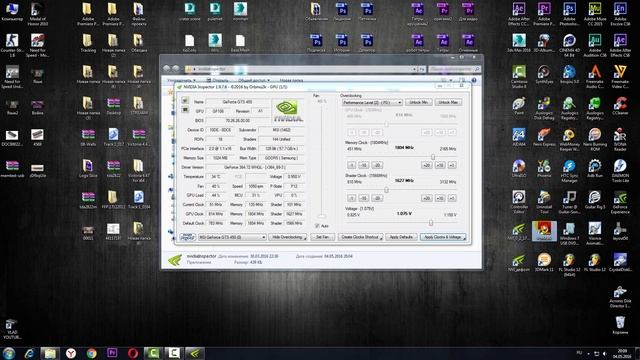Open Freemake Video Converter shortcut
The image size is (640, 360).
(x=620, y=76)
